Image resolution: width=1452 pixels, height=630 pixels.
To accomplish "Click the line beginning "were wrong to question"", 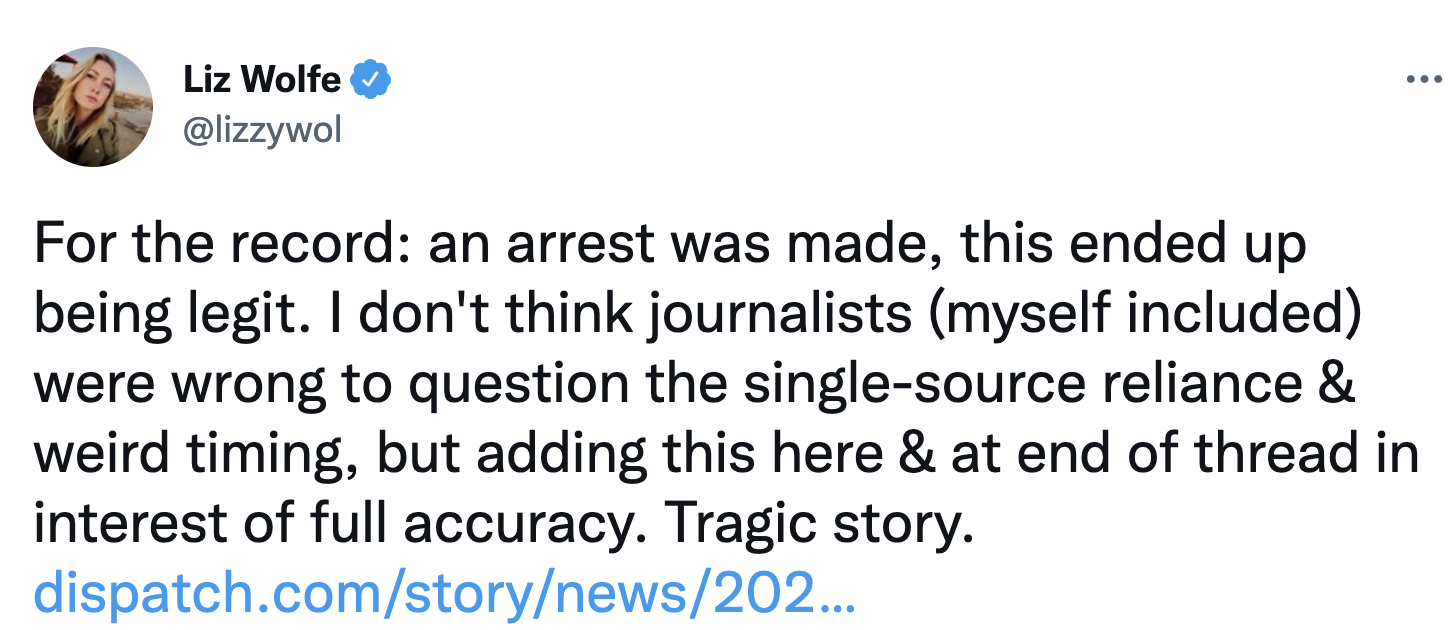I will [x=695, y=384].
